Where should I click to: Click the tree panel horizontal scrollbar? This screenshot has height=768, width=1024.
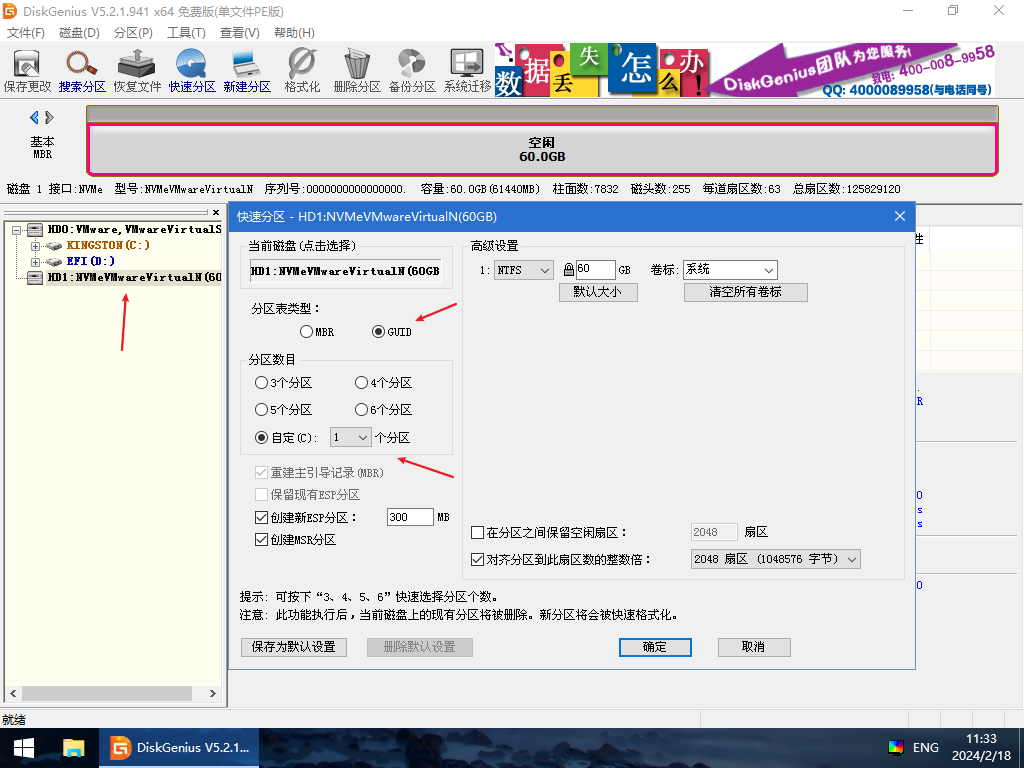tap(107, 693)
